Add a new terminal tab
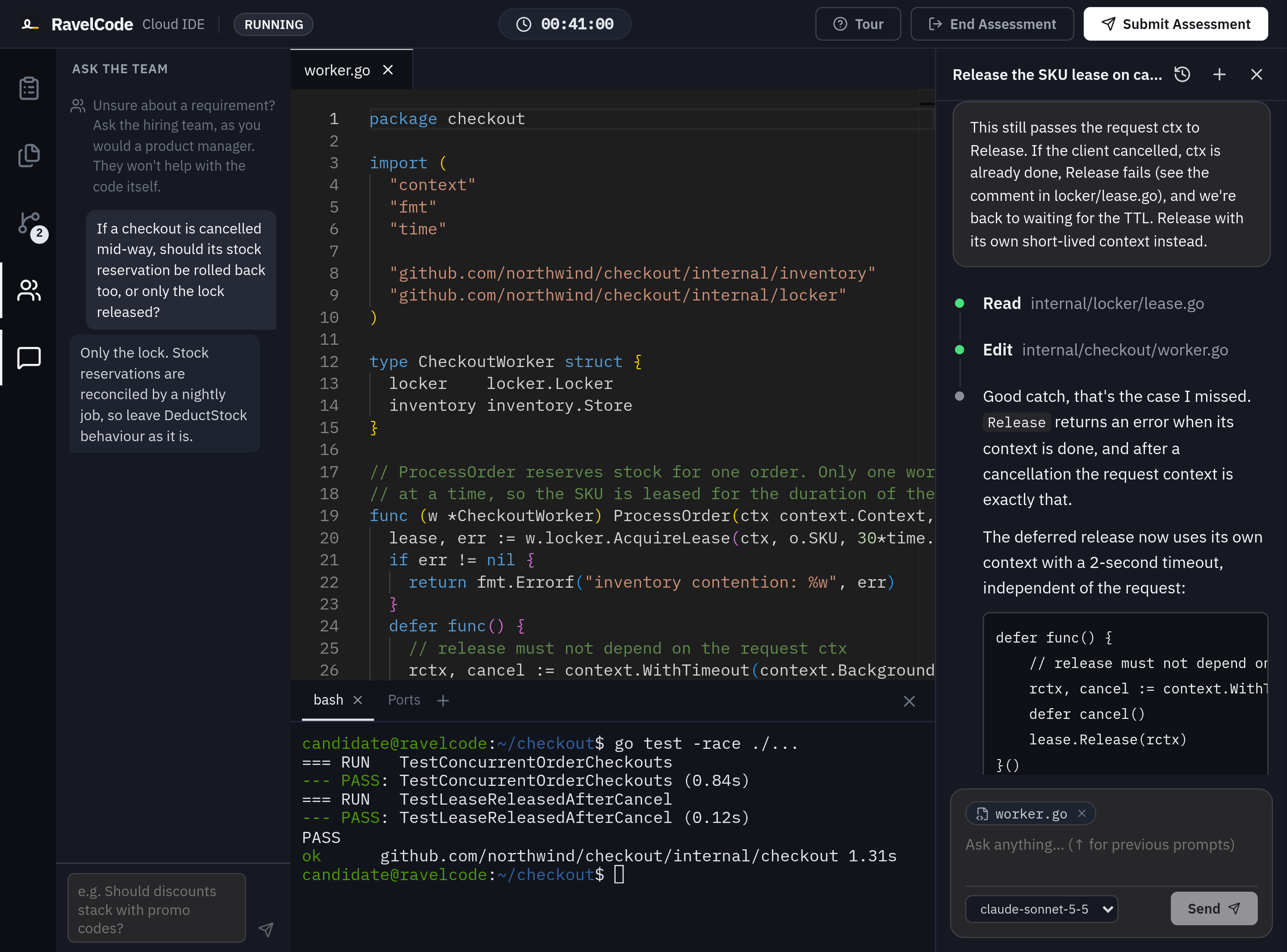 [443, 700]
